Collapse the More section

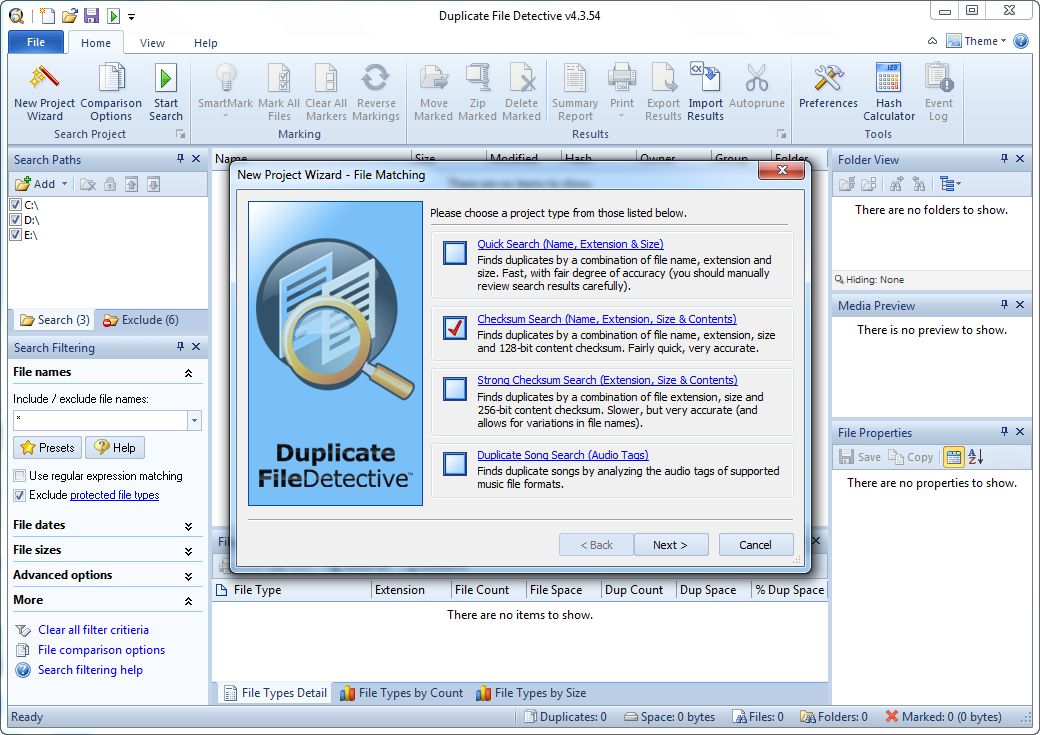[x=188, y=601]
